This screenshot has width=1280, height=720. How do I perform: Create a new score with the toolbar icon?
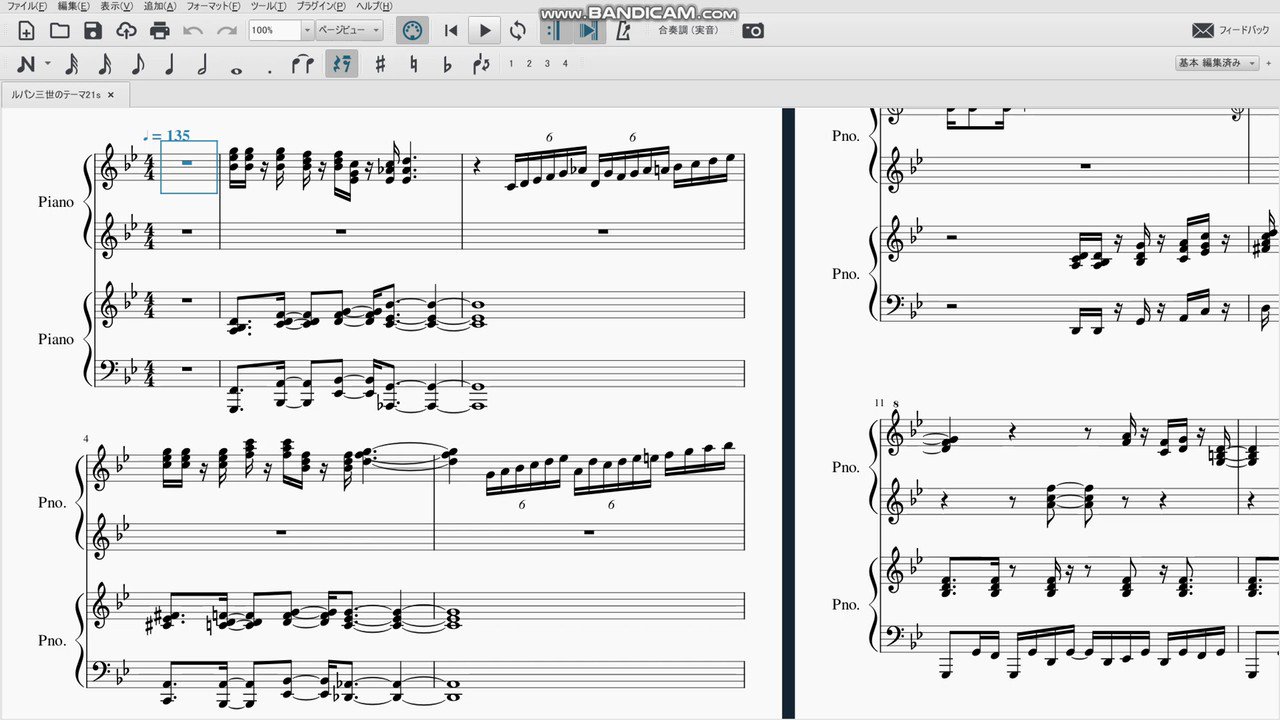[x=27, y=30]
